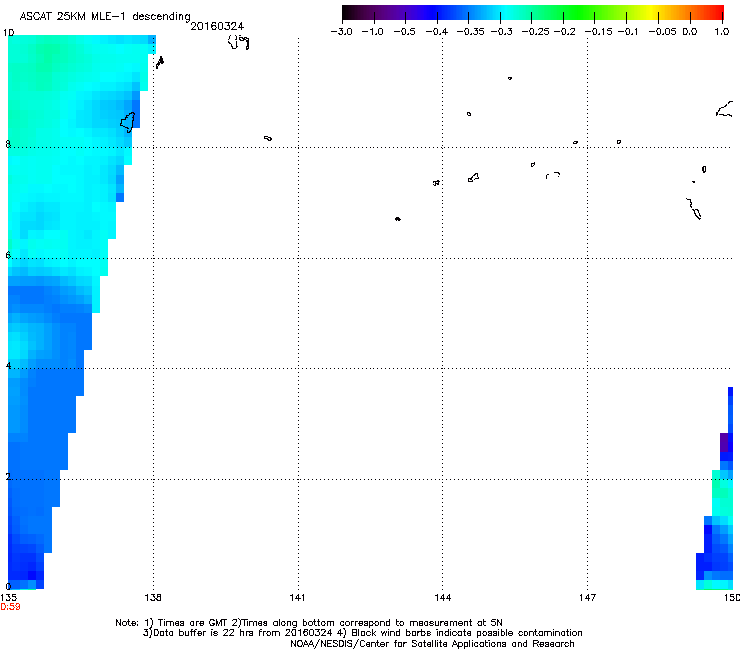This screenshot has height=650, width=740.
Task: Click the latitude label 4
Action: [x=8, y=366]
